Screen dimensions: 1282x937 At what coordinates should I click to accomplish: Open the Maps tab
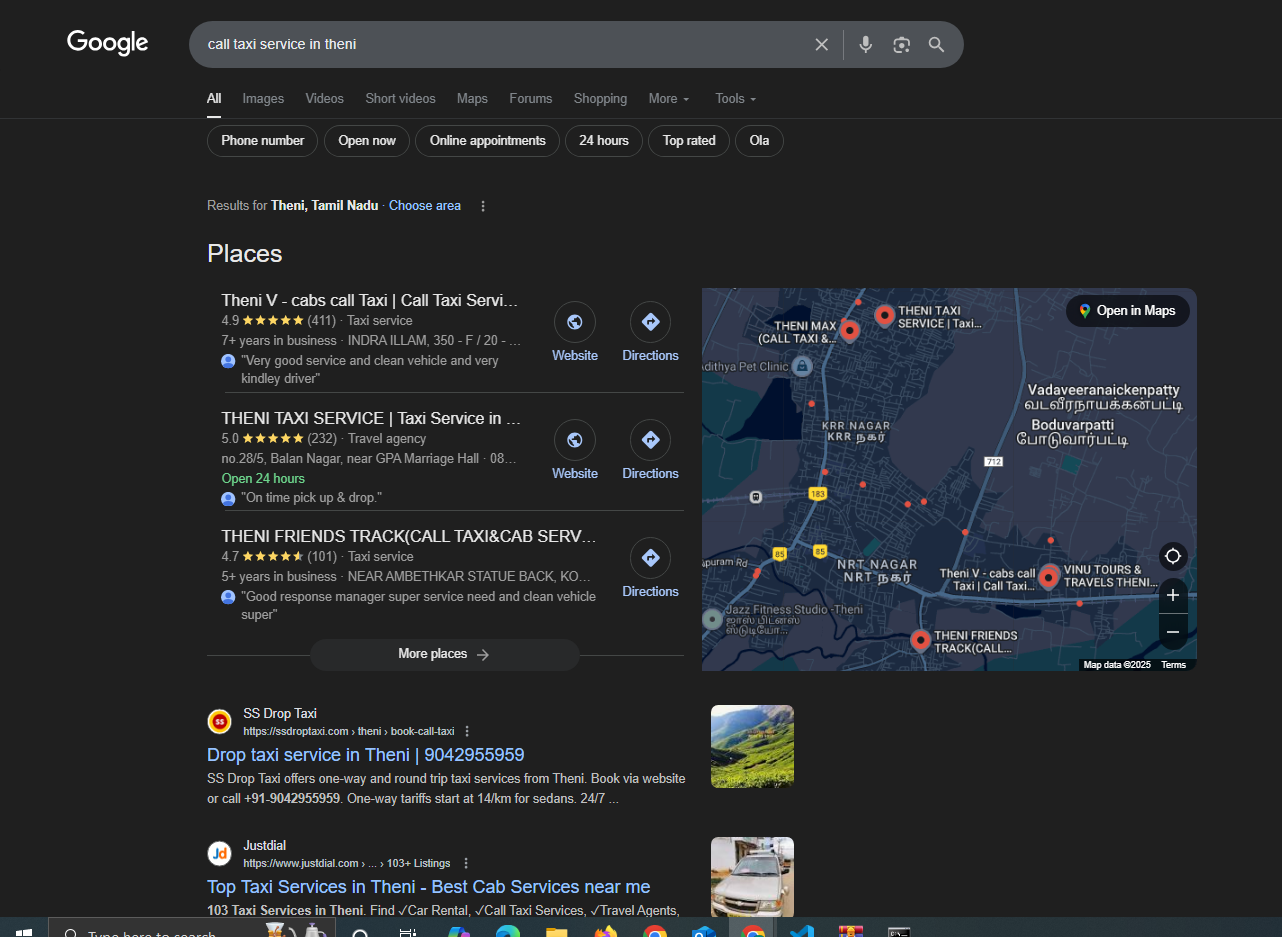(472, 99)
